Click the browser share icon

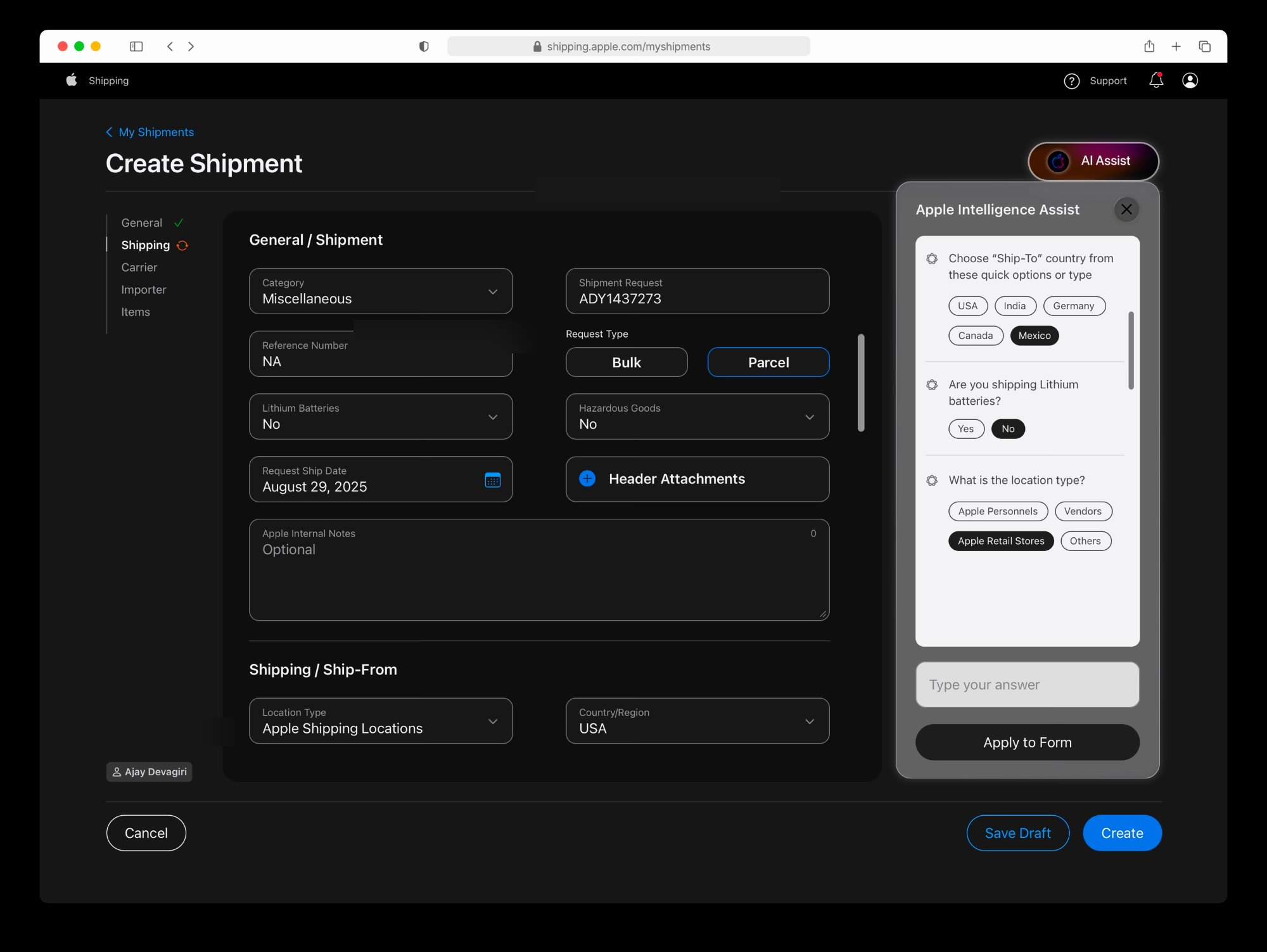(x=1148, y=46)
